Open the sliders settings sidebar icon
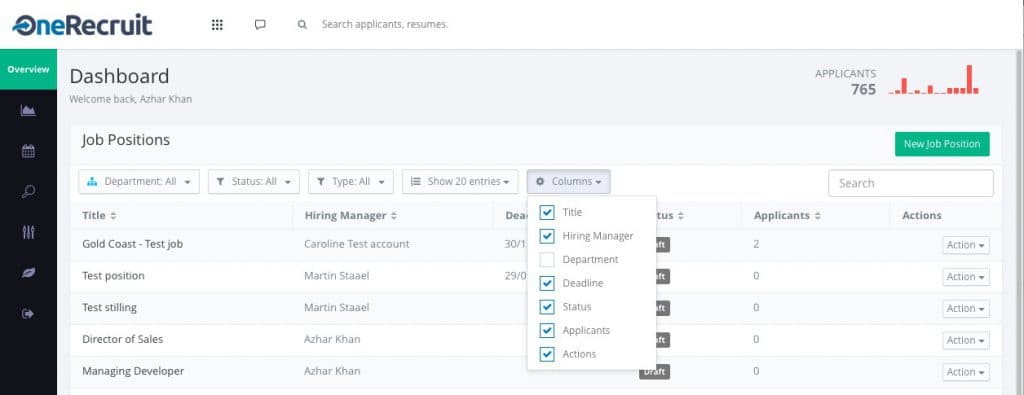This screenshot has width=1024, height=395. click(28, 232)
